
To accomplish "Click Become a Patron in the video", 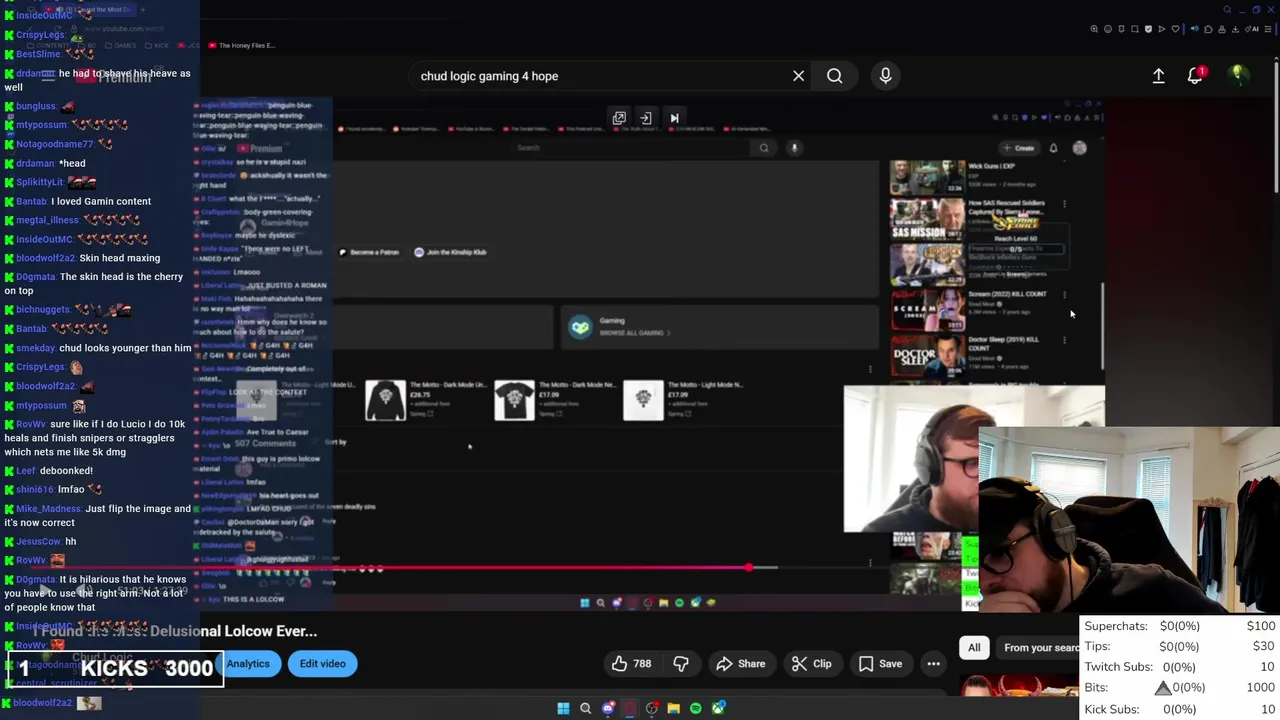I will pos(369,252).
